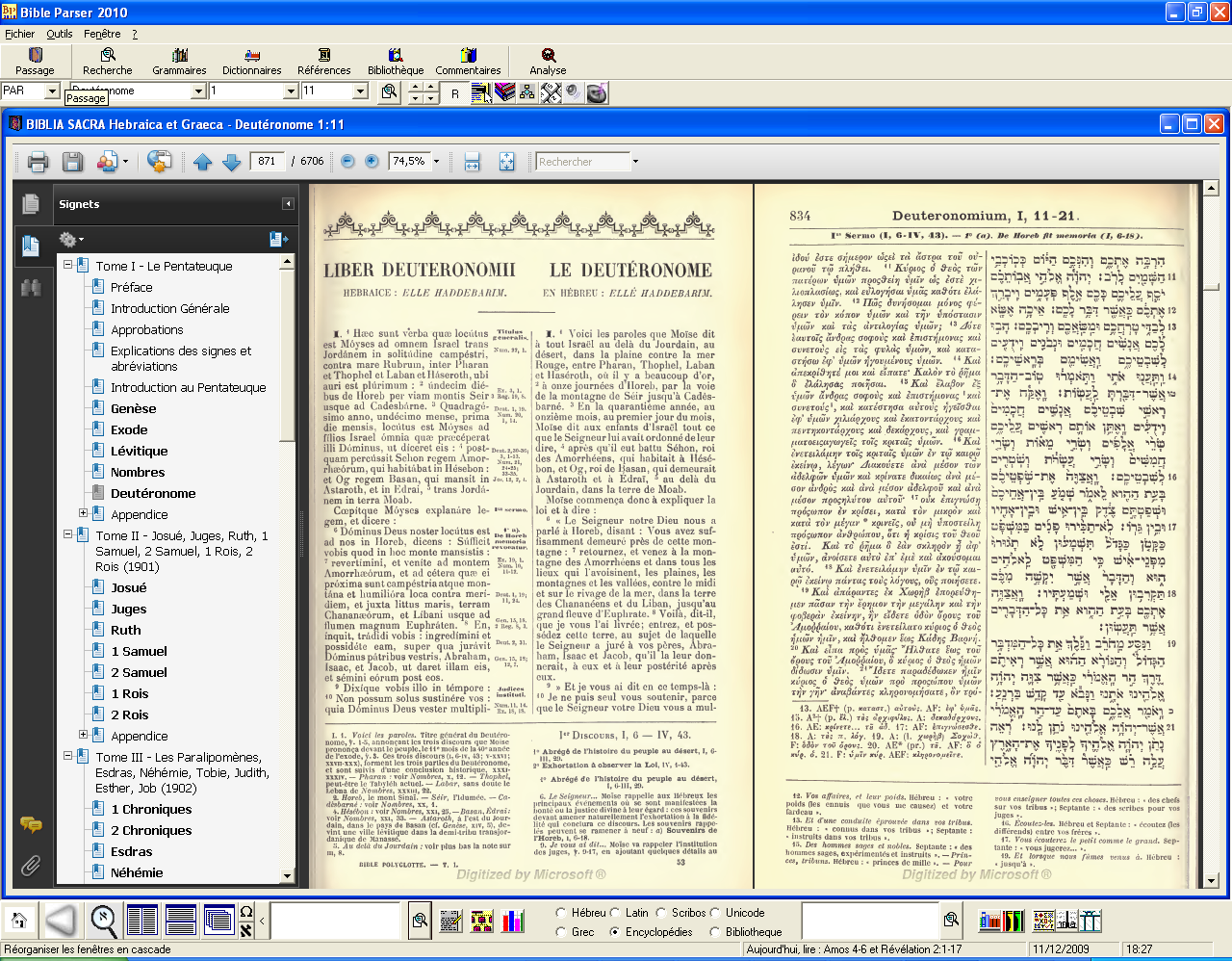The image size is (1232, 961).
Task: Open the Références tool
Action: click(x=324, y=62)
